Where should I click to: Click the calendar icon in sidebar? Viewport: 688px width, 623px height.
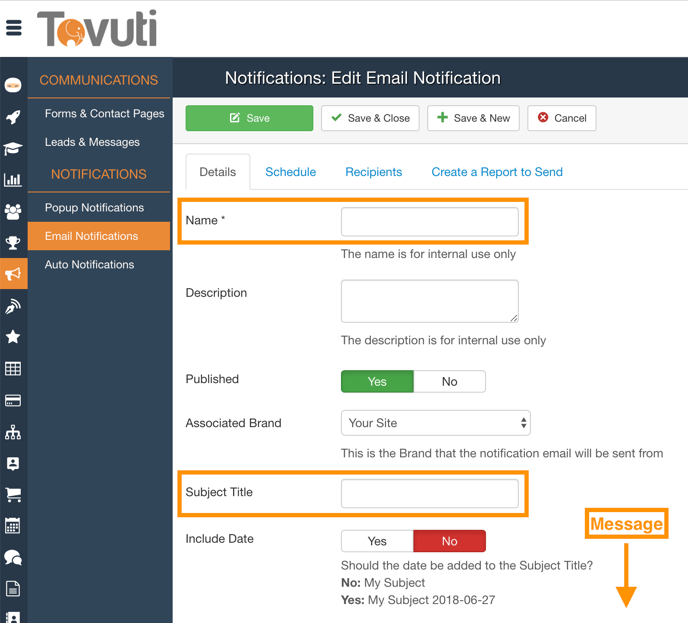[13, 526]
